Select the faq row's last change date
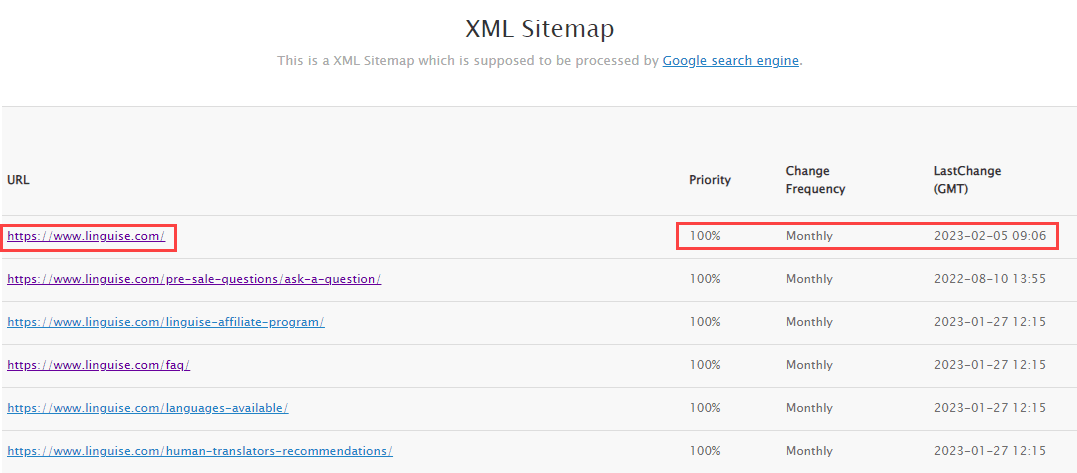 (x=990, y=365)
